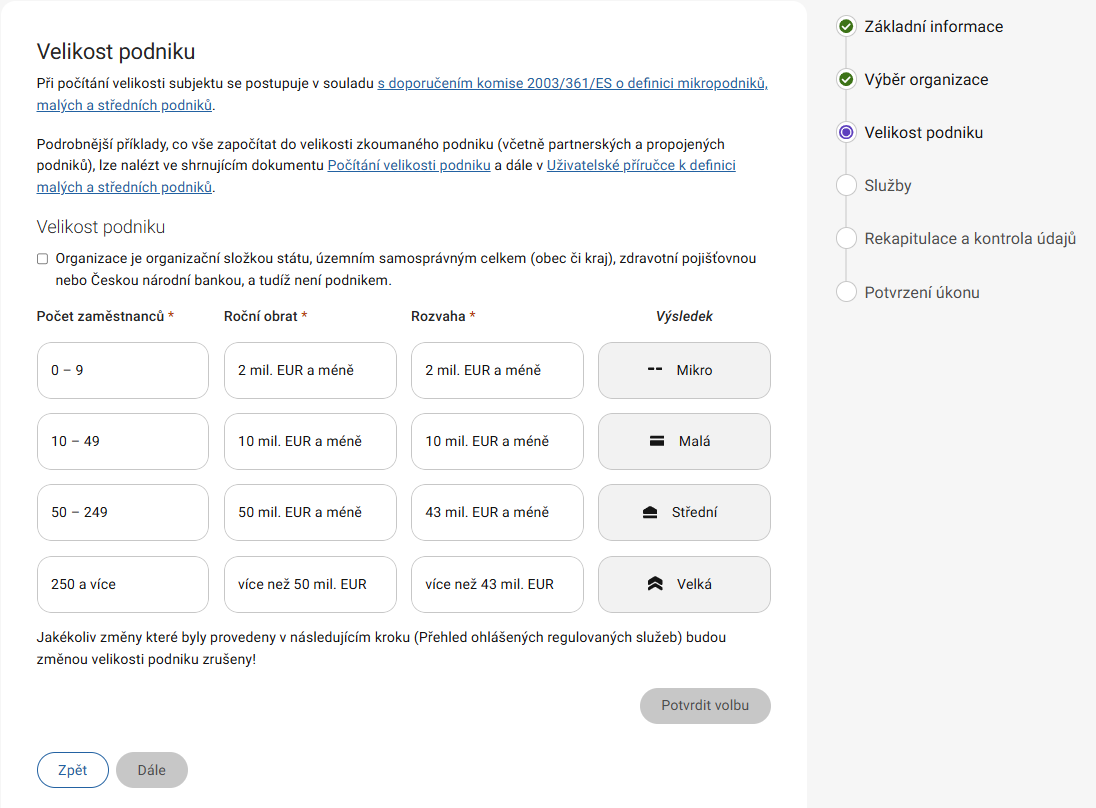Click the Dále button
The width and height of the screenshot is (1096, 808).
[151, 770]
